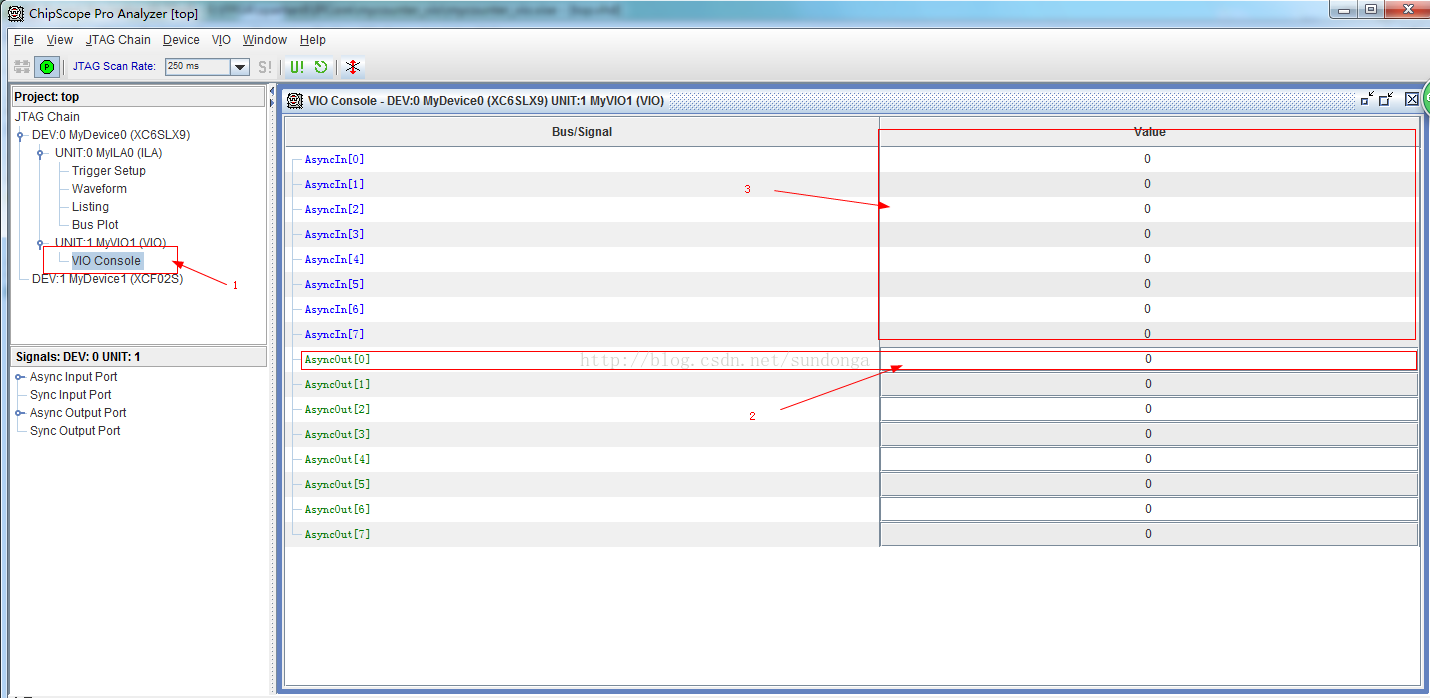Select the AsyncOut[0] signal name
The height and width of the screenshot is (698, 1430).
point(337,359)
